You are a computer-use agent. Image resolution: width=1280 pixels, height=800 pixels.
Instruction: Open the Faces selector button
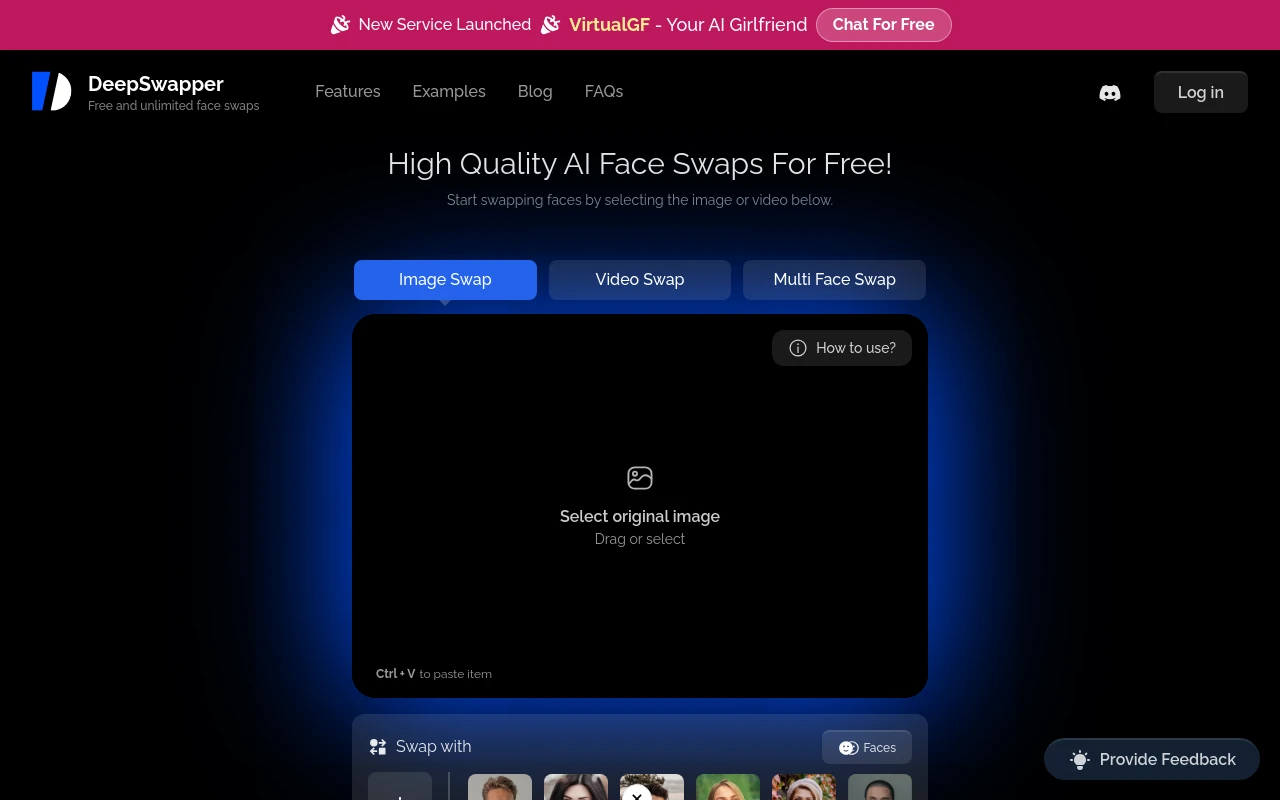867,747
